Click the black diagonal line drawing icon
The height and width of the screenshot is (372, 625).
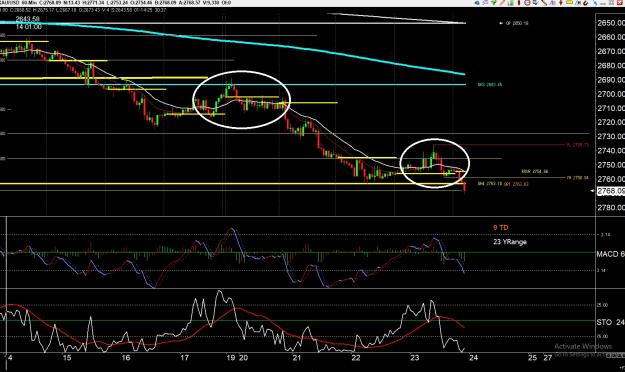544,2
